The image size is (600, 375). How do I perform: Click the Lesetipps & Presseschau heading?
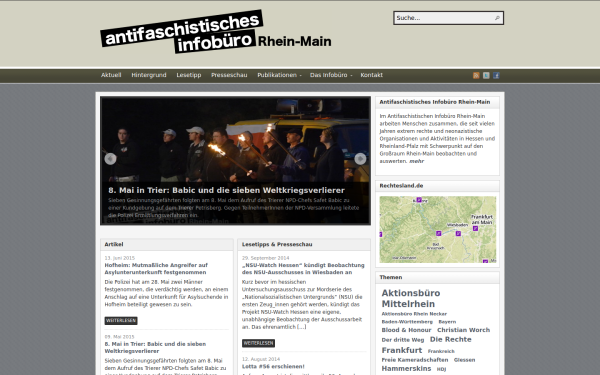[277, 244]
